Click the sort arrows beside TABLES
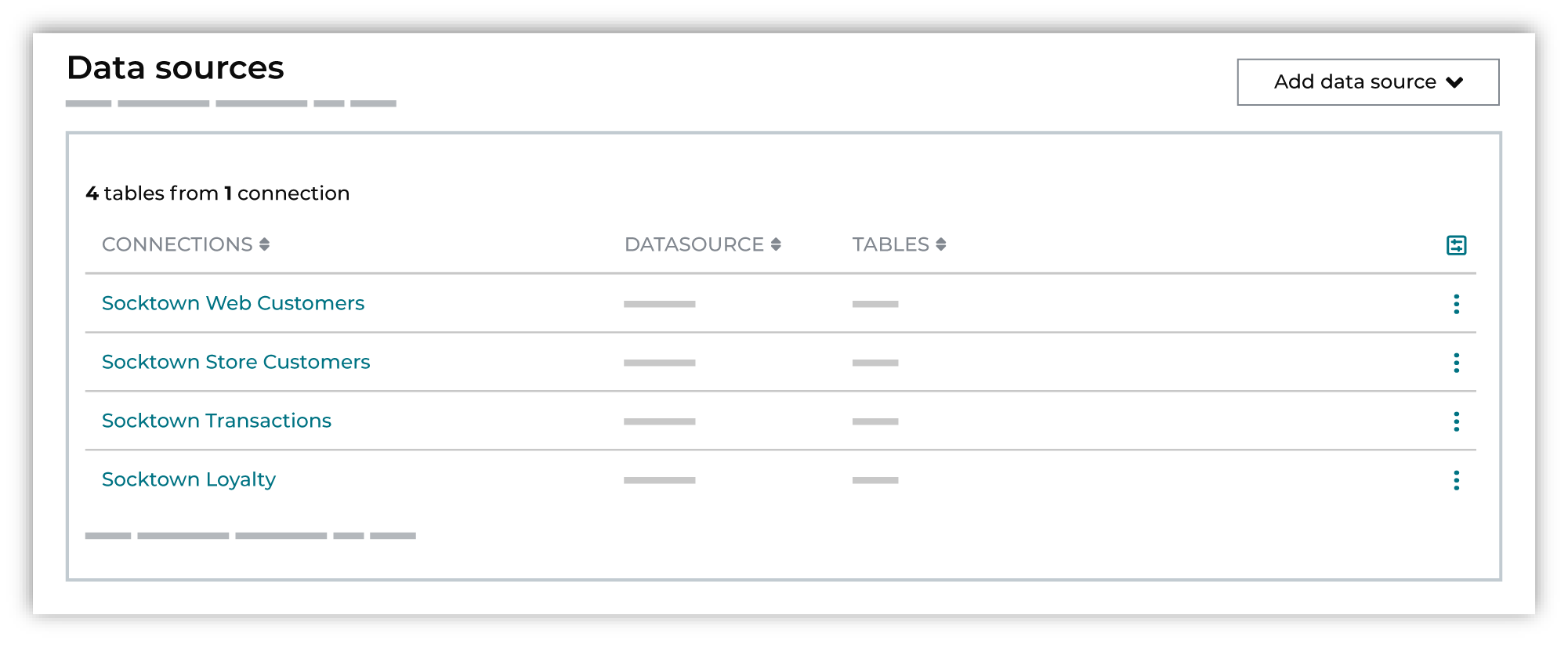 pos(940,244)
